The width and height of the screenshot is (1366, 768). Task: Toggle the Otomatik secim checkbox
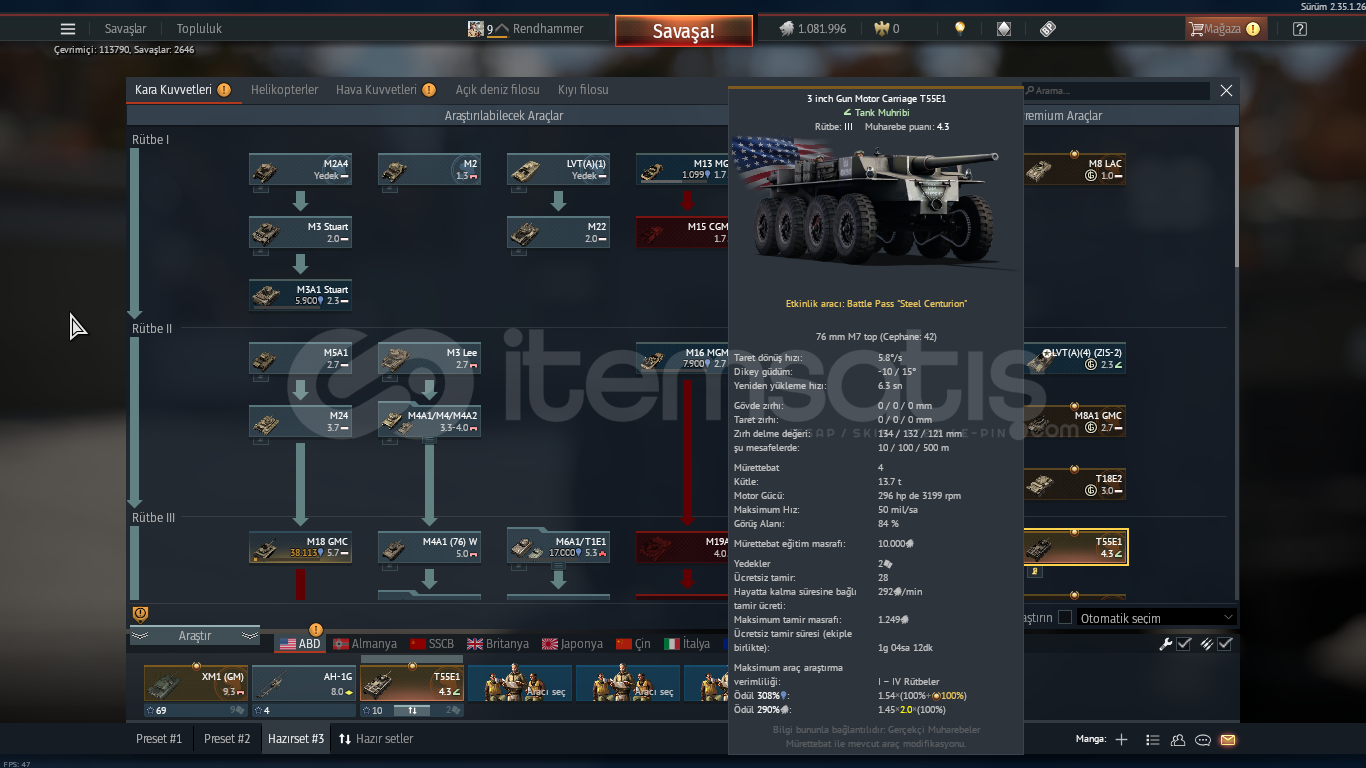click(1065, 618)
